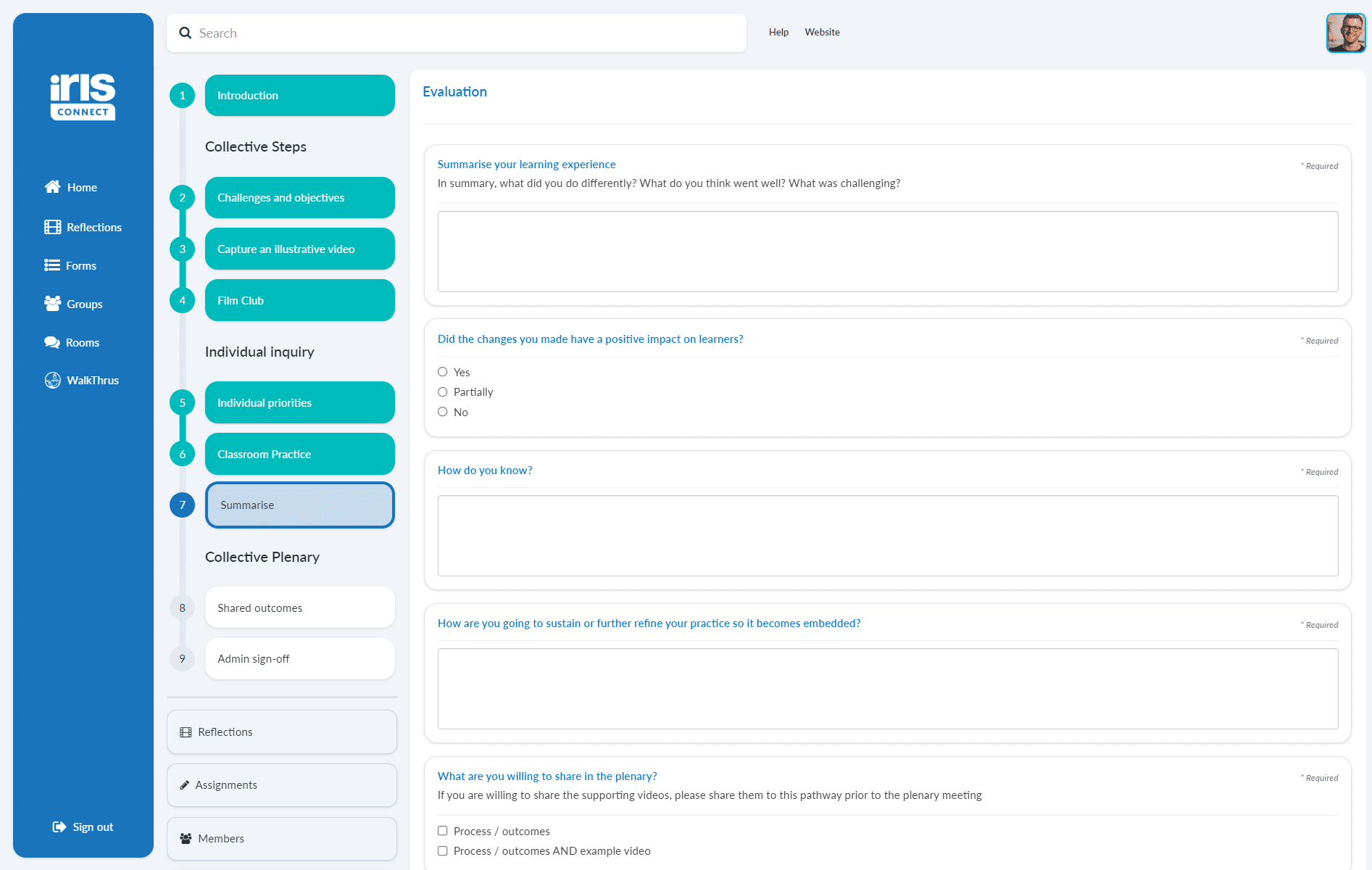Open the pathway Reflections button

point(282,732)
